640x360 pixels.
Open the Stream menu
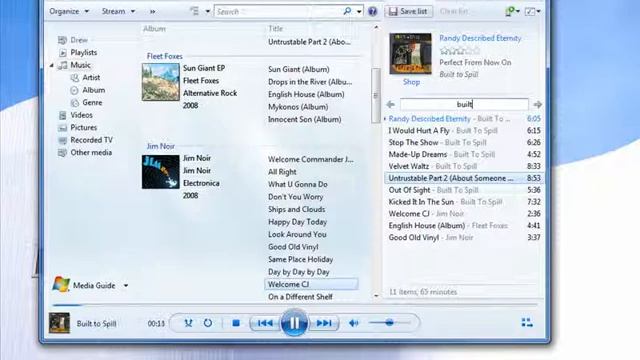[118, 11]
